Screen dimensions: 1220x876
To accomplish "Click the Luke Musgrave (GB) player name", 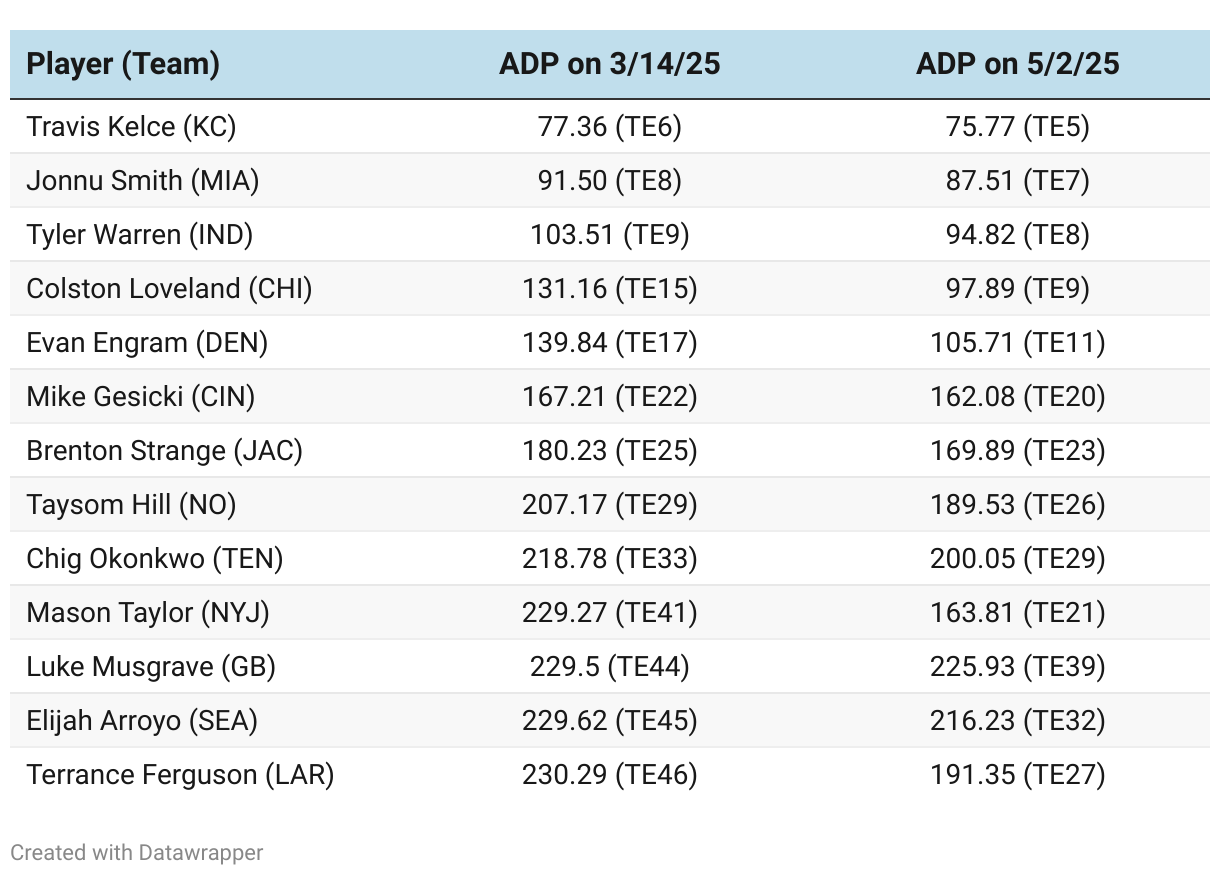I will pyautogui.click(x=151, y=667).
